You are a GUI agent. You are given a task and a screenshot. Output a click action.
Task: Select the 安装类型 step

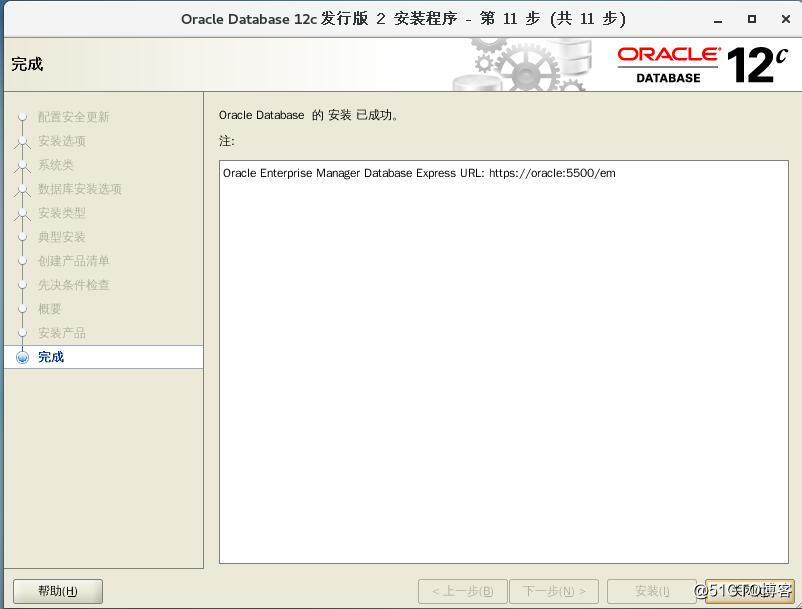pyautogui.click(x=62, y=213)
